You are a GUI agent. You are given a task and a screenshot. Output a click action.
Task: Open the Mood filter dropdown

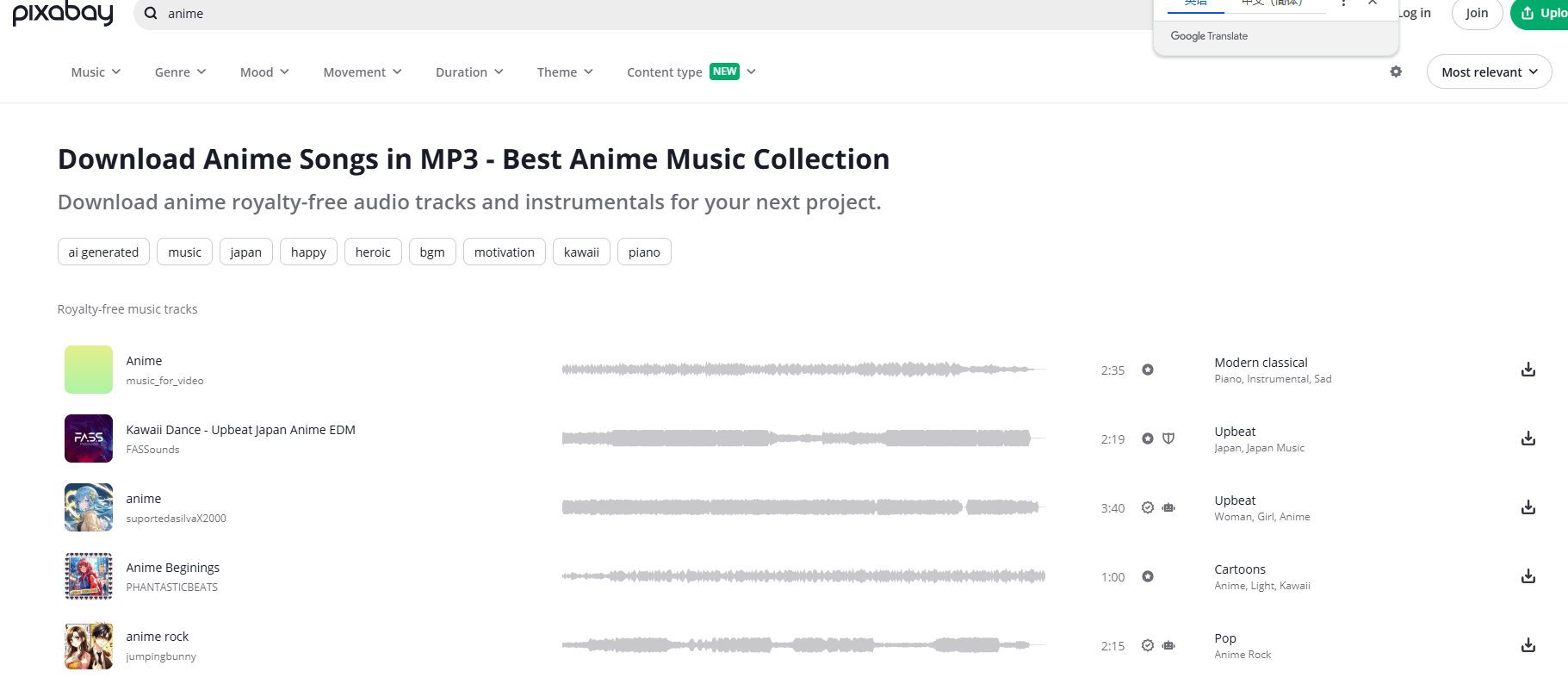264,72
